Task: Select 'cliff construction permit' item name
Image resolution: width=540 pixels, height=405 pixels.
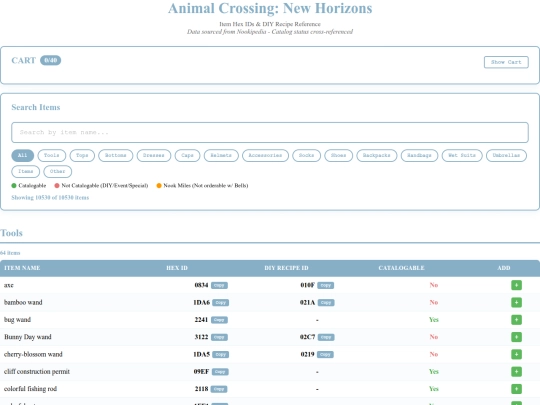Action: click(x=37, y=372)
